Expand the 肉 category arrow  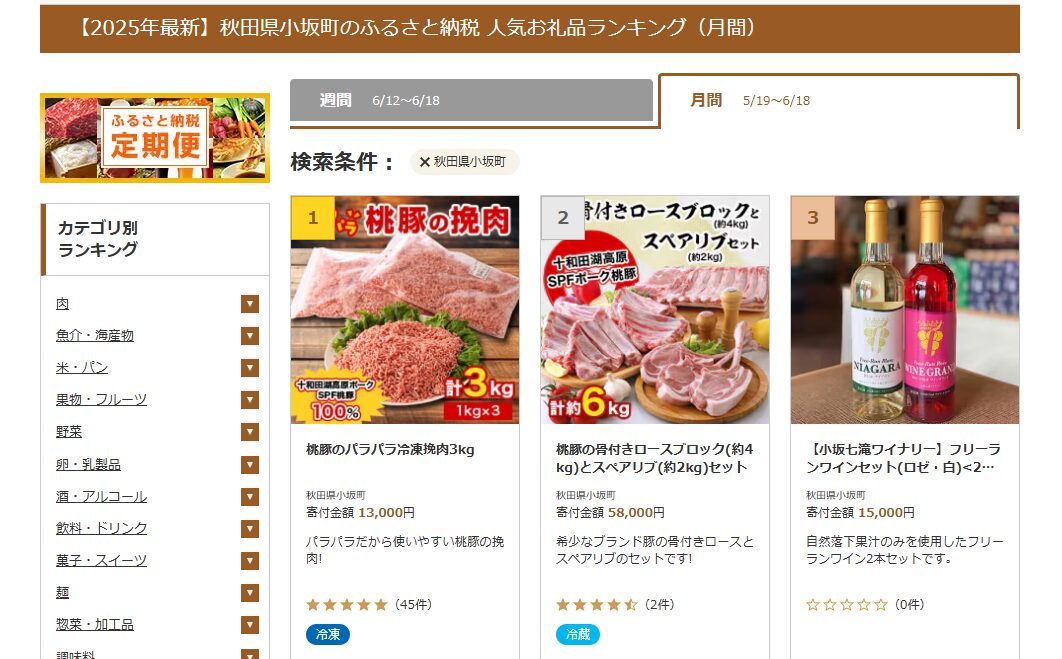coord(250,303)
